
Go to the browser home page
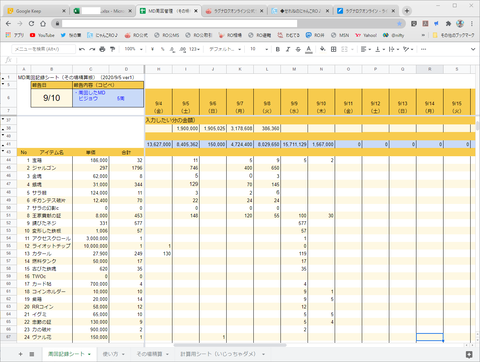(43, 24)
